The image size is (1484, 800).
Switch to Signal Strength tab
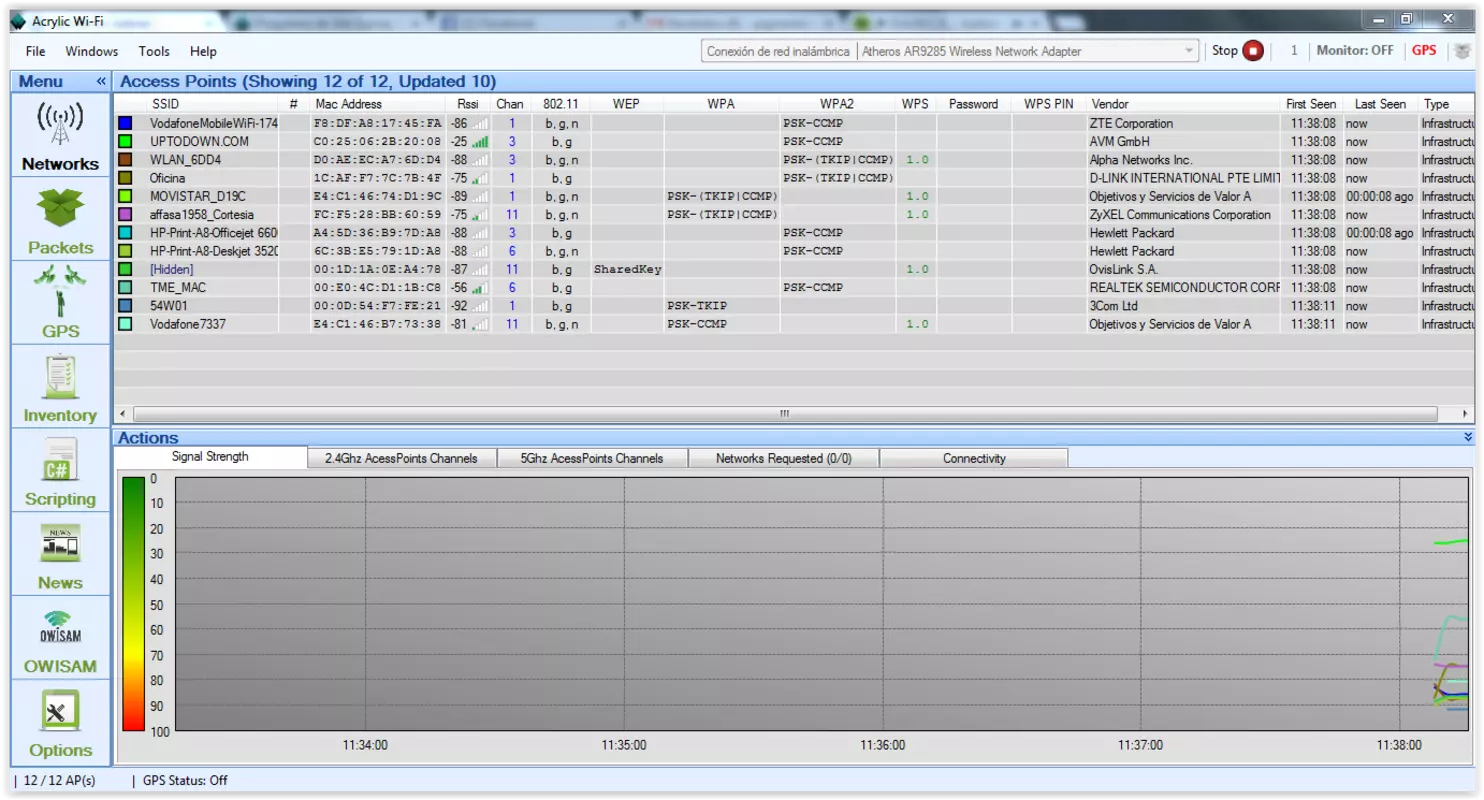coord(210,457)
